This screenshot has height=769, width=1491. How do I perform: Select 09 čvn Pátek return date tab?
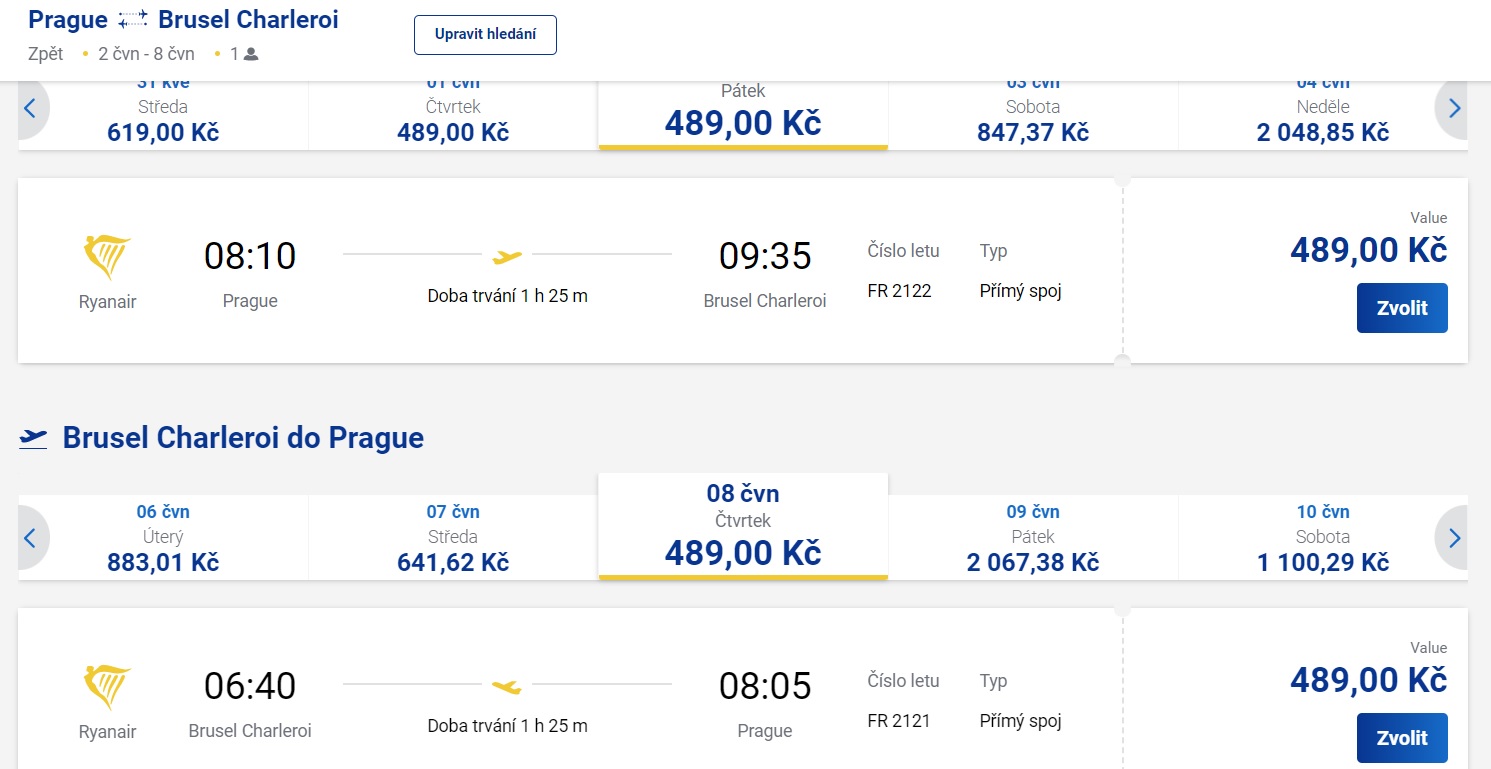[x=1033, y=538]
